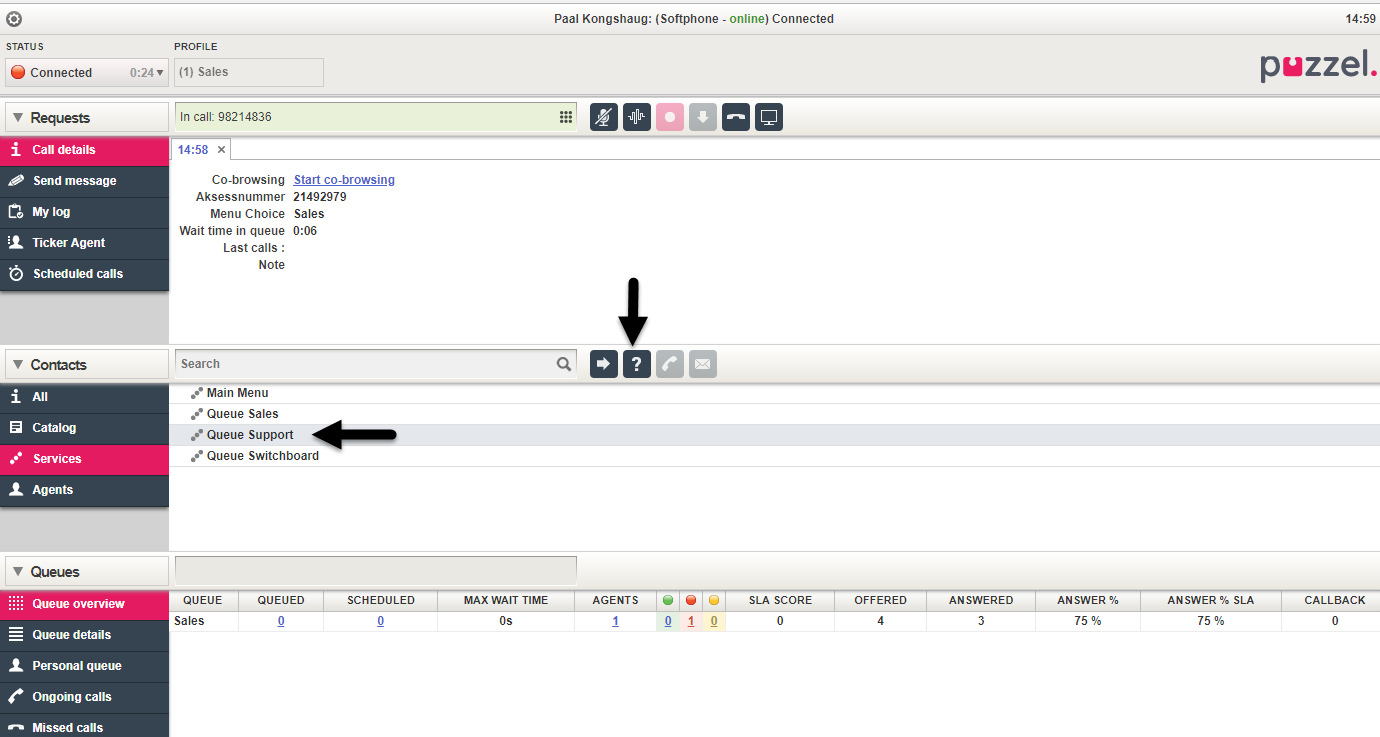Screen dimensions: 1380x737
Task: Mute the microphone during the call
Action: 603,117
